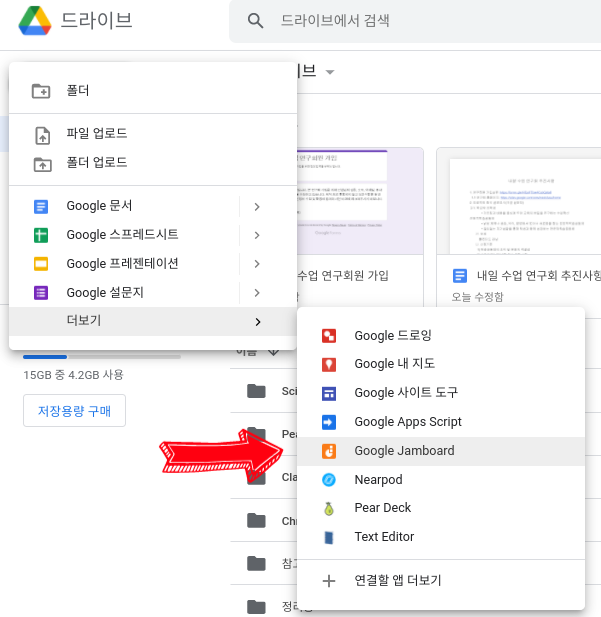
Task: Expand Google 문서 submenu arrow
Action: (x=257, y=207)
